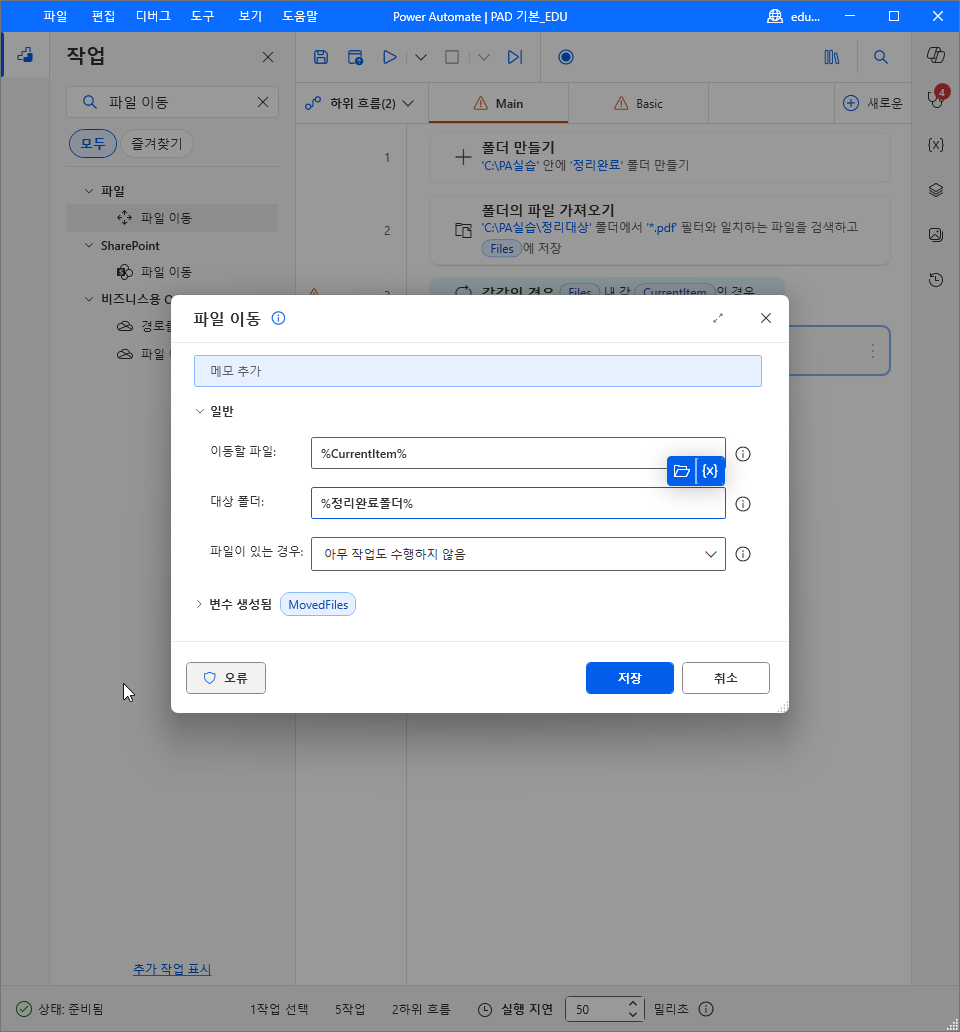Click the select variable {x} icon in popup
Screen dimensions: 960x1032
tap(710, 471)
